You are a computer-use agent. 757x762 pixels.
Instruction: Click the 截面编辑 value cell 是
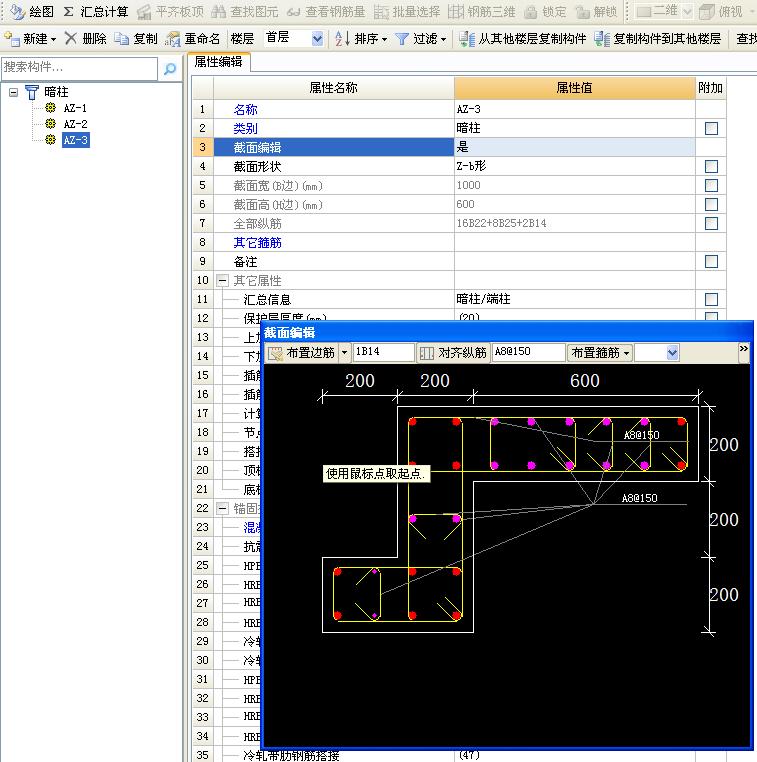(574, 147)
